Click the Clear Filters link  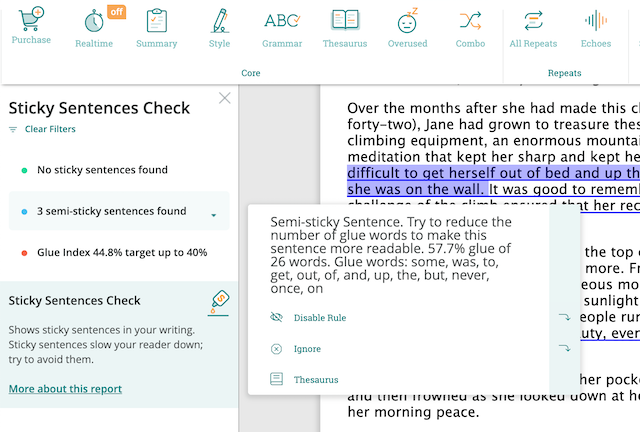coord(50,129)
